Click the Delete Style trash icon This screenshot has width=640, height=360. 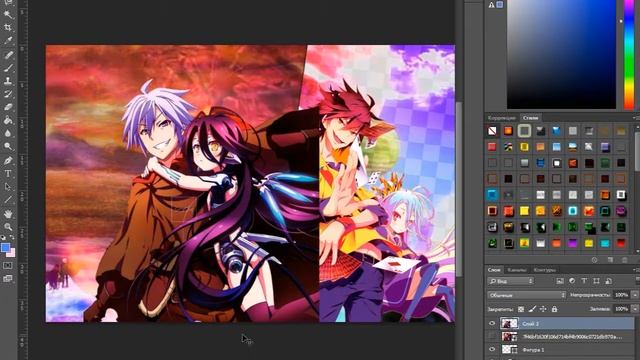624,260
